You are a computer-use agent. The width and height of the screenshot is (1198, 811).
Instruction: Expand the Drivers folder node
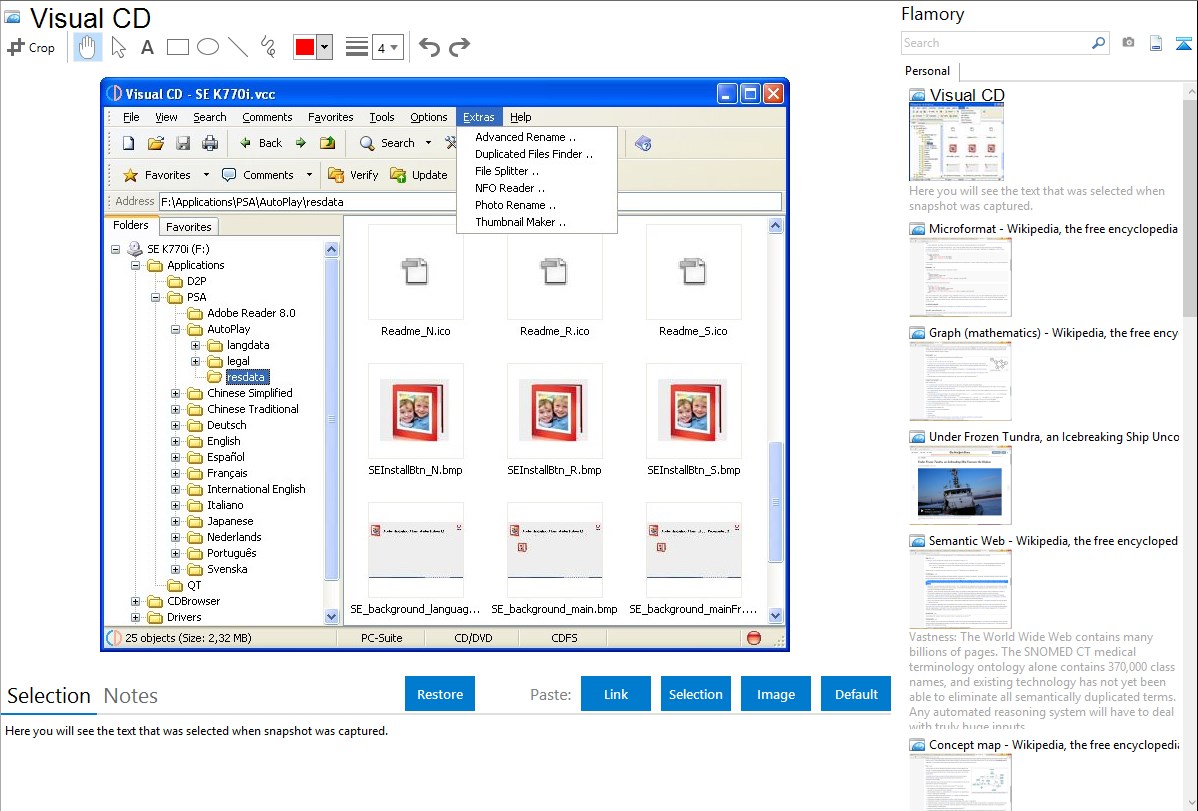point(135,618)
